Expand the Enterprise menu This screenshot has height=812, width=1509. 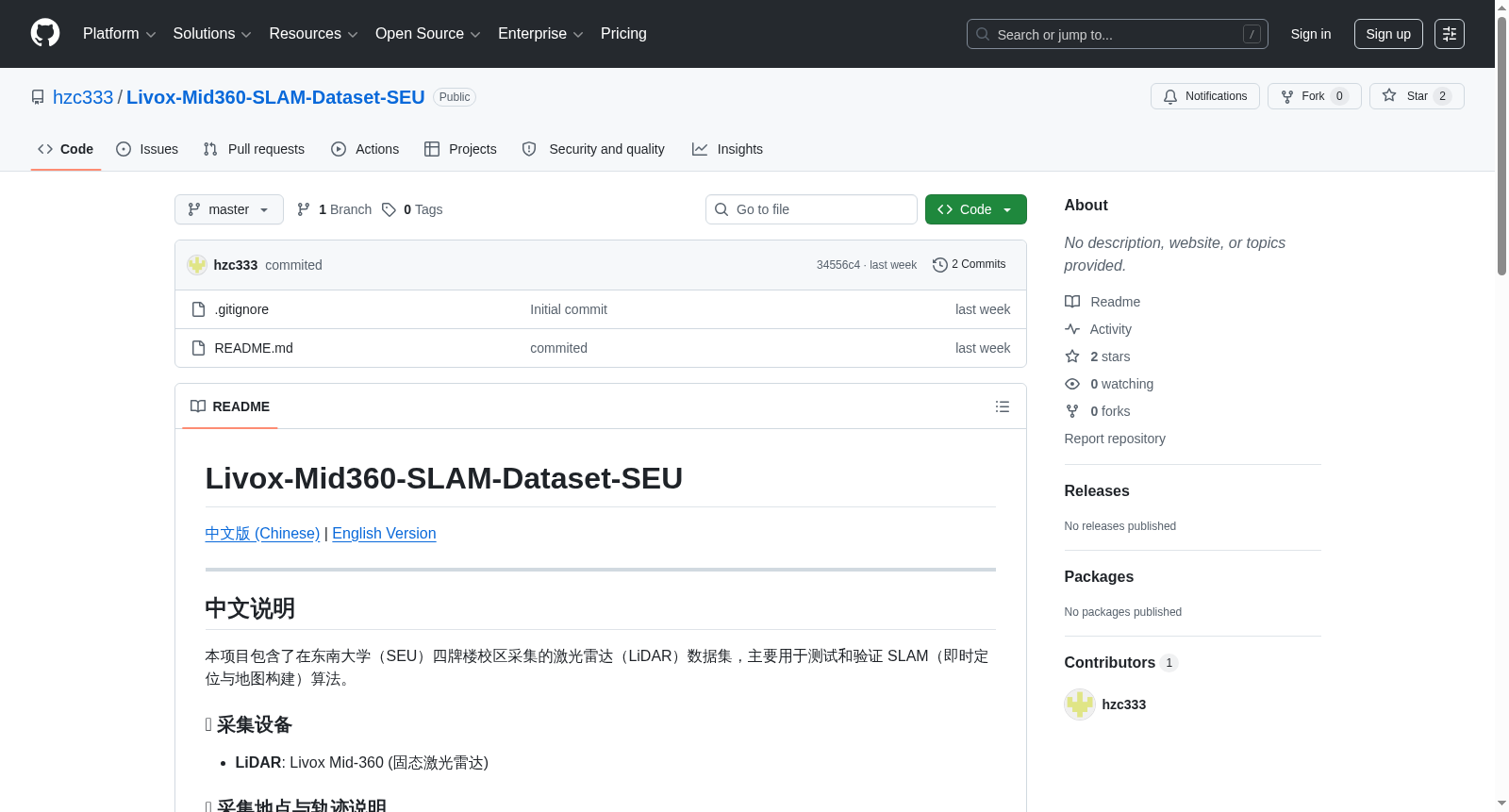[x=540, y=34]
